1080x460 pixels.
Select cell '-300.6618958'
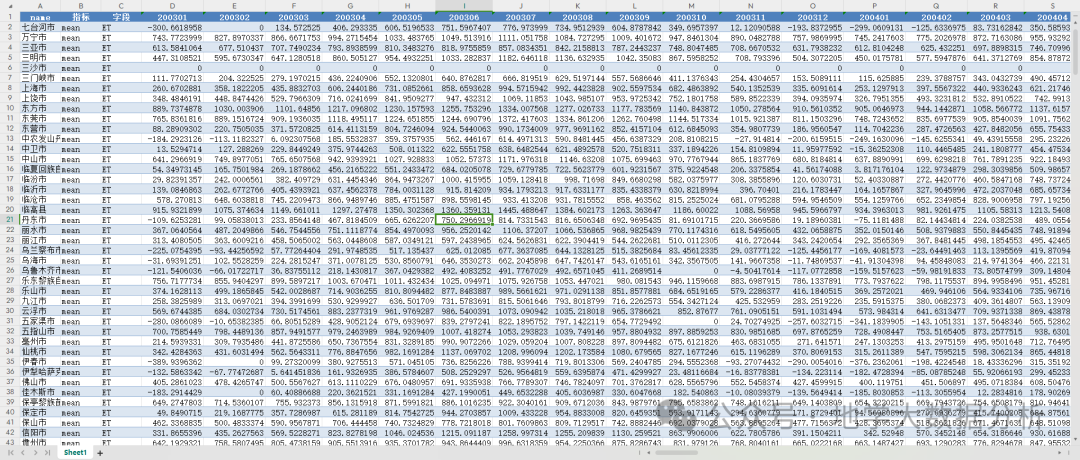click(x=172, y=26)
